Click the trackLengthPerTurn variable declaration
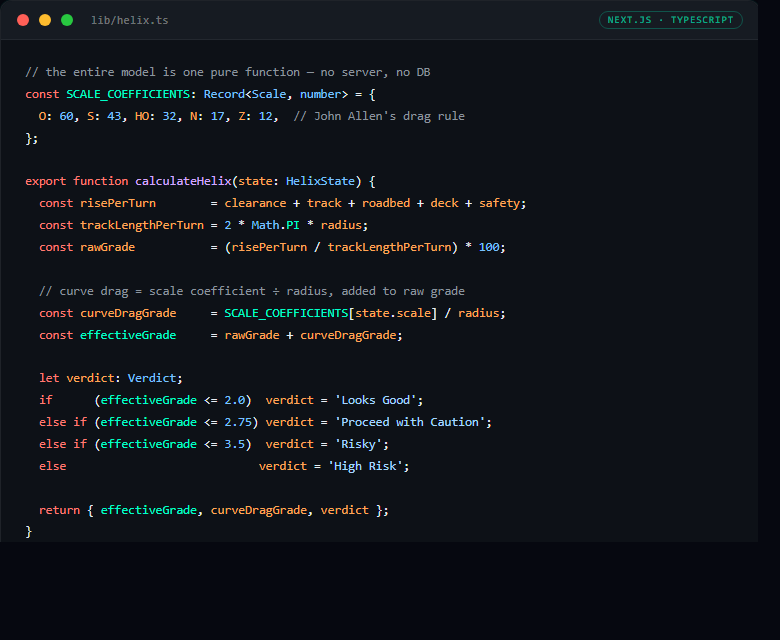This screenshot has height=640, width=780. point(142,225)
